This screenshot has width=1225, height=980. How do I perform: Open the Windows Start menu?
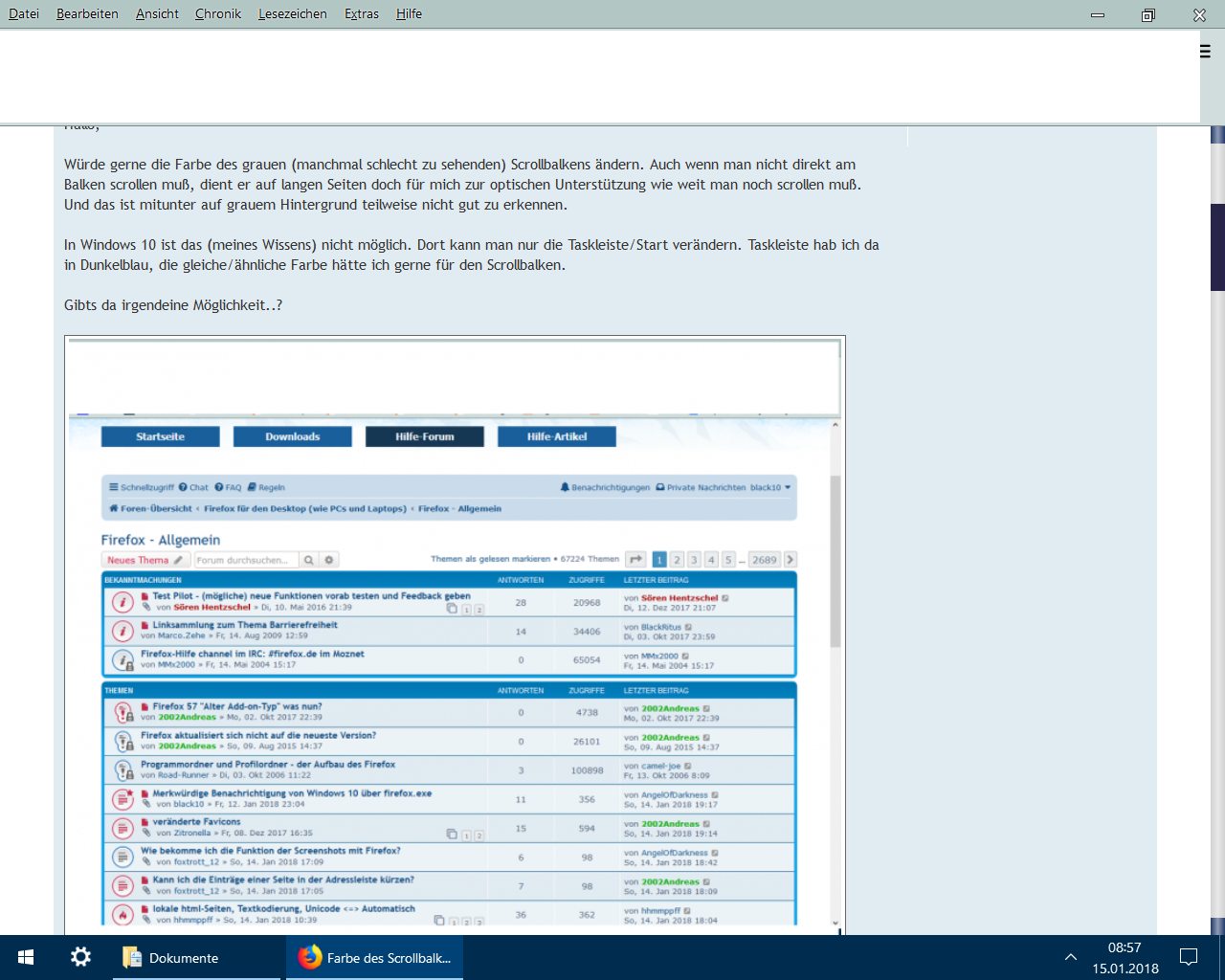[26, 957]
